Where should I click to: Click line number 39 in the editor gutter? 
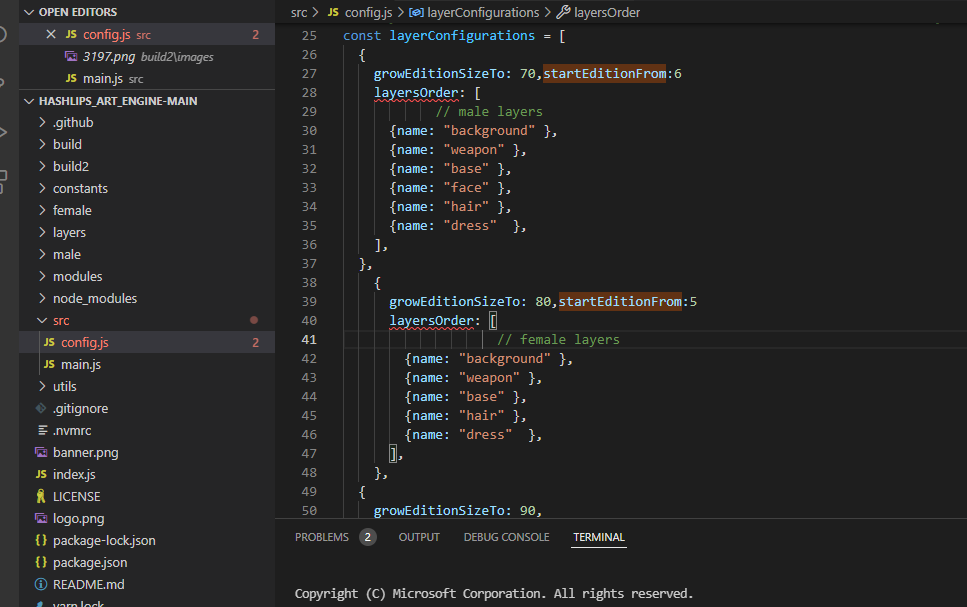[x=311, y=300]
